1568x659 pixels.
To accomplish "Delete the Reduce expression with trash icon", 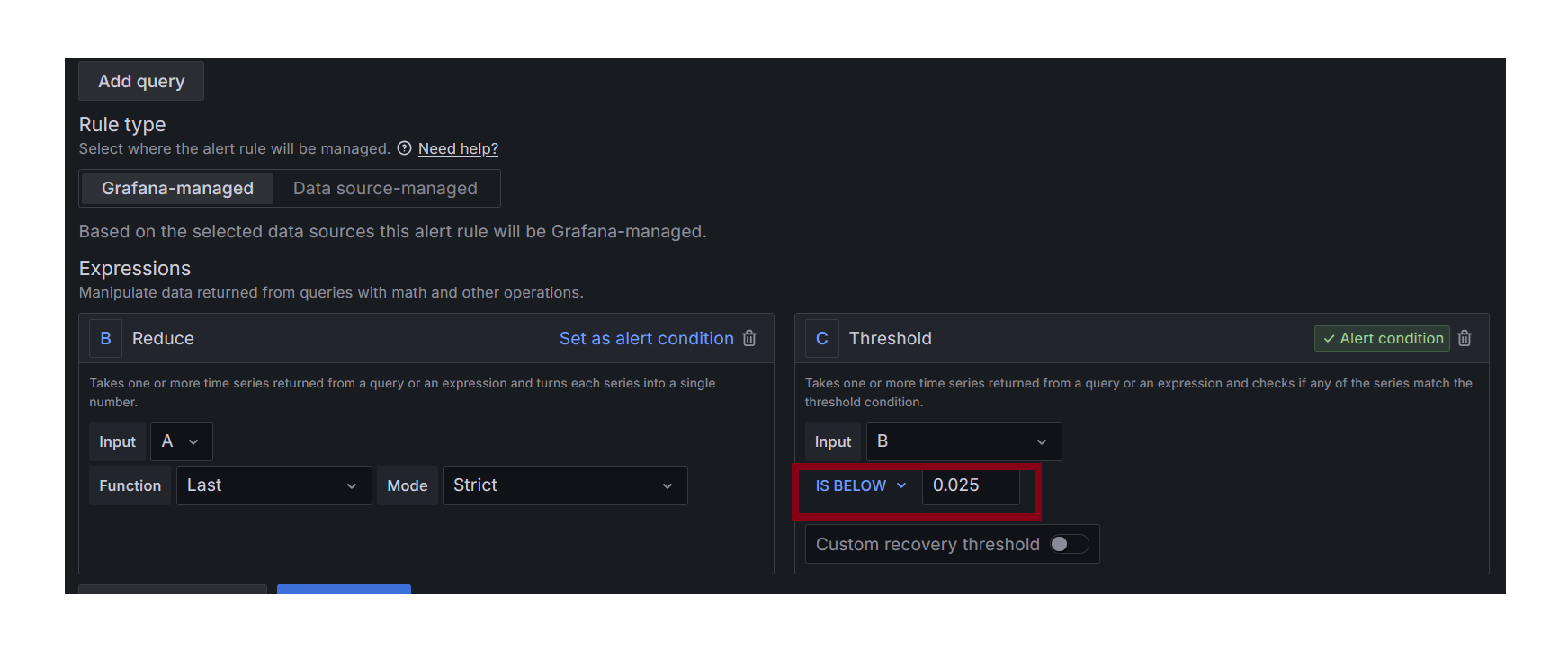I will (749, 338).
